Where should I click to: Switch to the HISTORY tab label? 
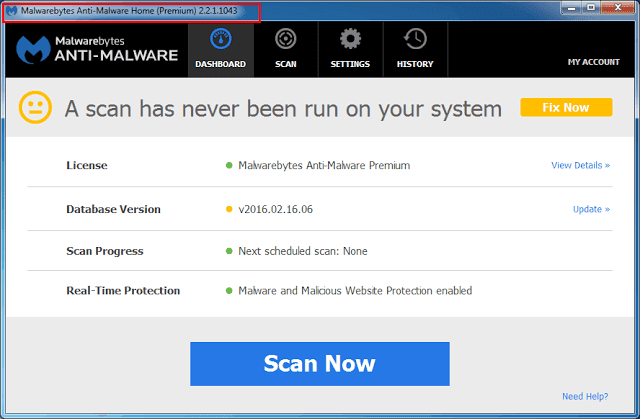point(415,64)
